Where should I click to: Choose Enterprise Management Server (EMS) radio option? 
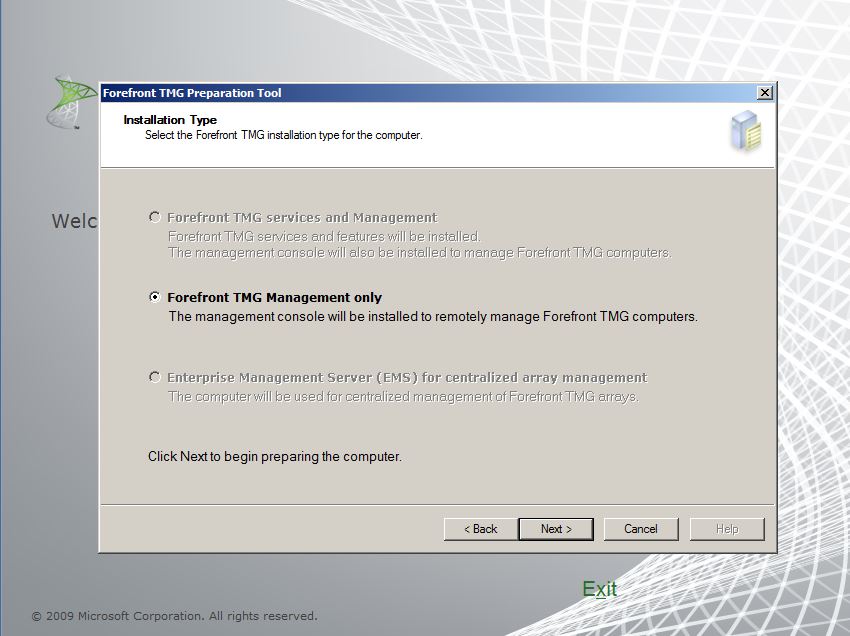[155, 377]
